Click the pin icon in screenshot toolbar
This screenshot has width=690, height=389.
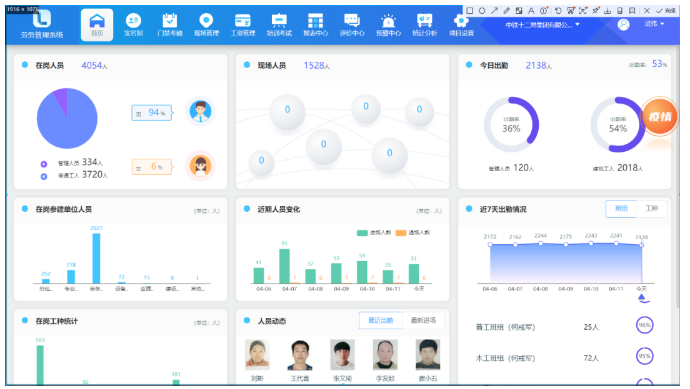point(595,11)
